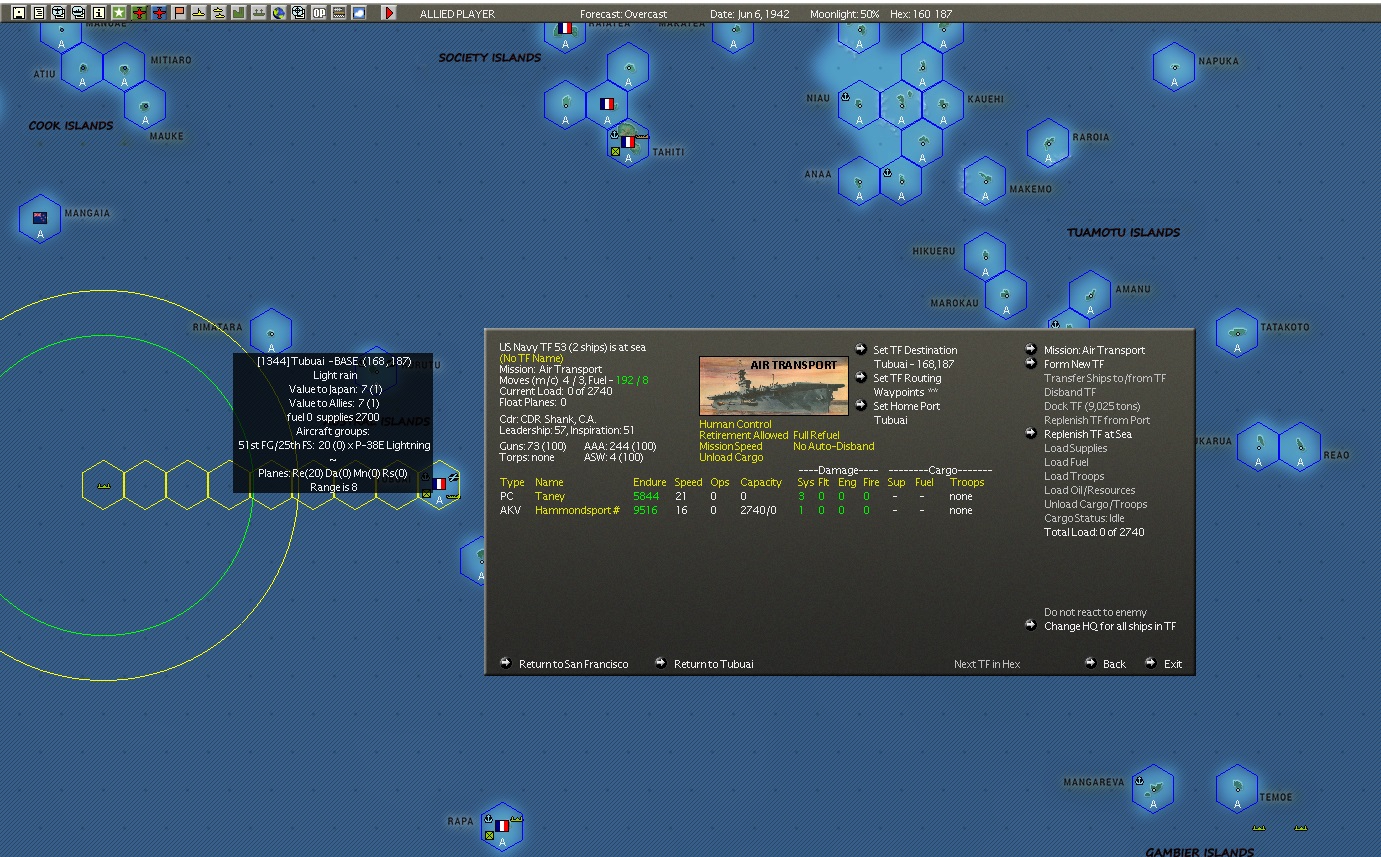The height and width of the screenshot is (857, 1381).
Task: Click Disband TF option
Action: pos(1070,392)
